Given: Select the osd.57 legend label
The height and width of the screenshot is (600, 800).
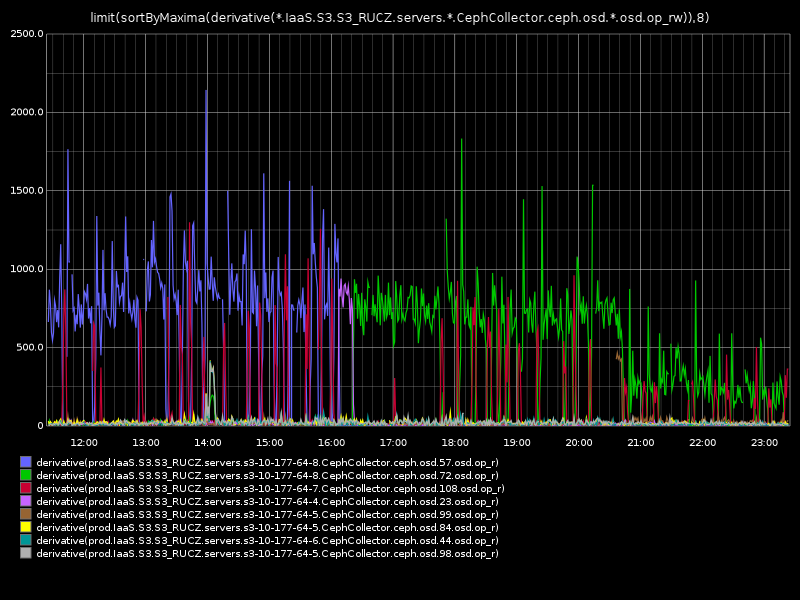Looking at the screenshot, I should click(267, 463).
